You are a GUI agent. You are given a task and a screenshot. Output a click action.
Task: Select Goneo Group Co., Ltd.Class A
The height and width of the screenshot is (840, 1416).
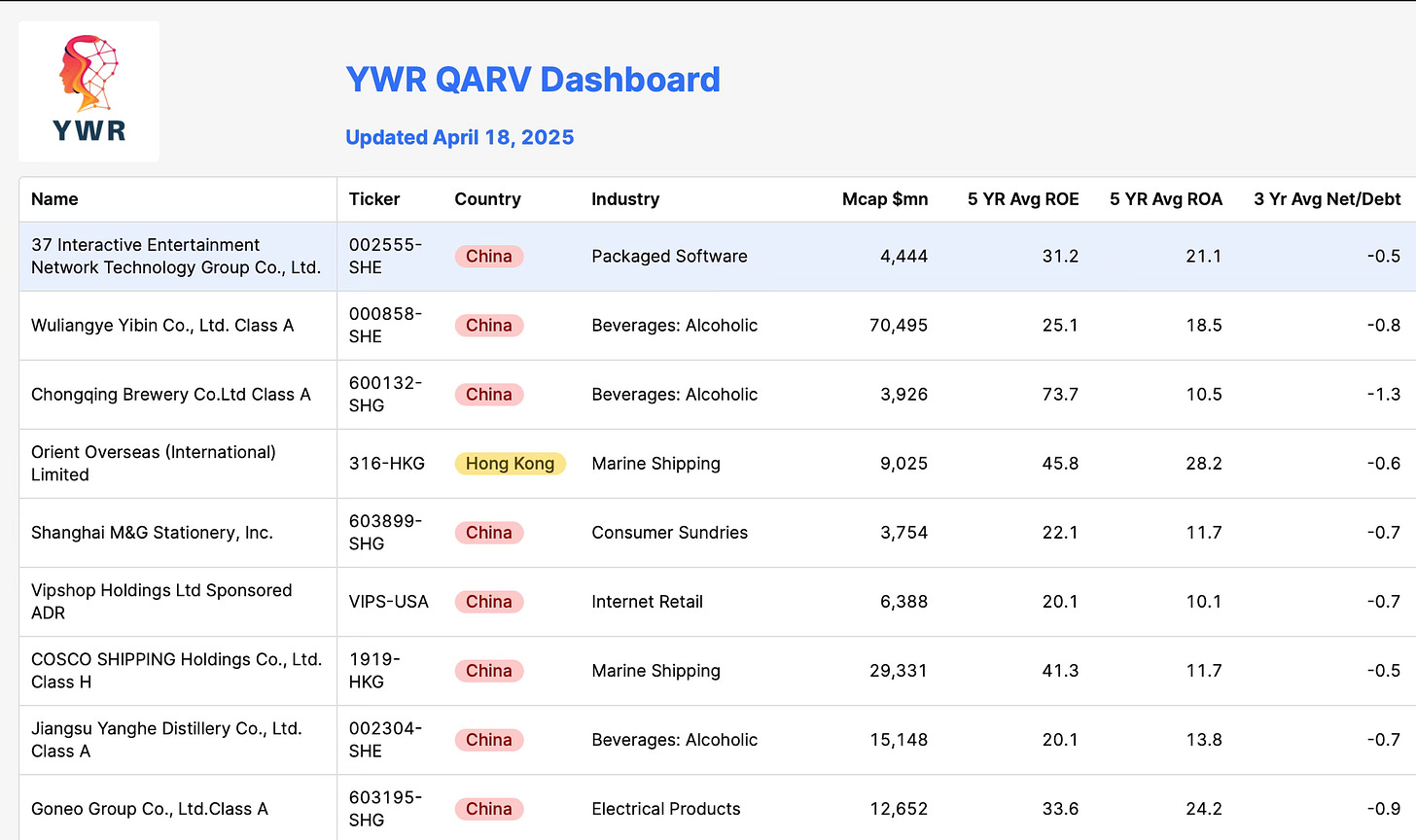coord(150,809)
